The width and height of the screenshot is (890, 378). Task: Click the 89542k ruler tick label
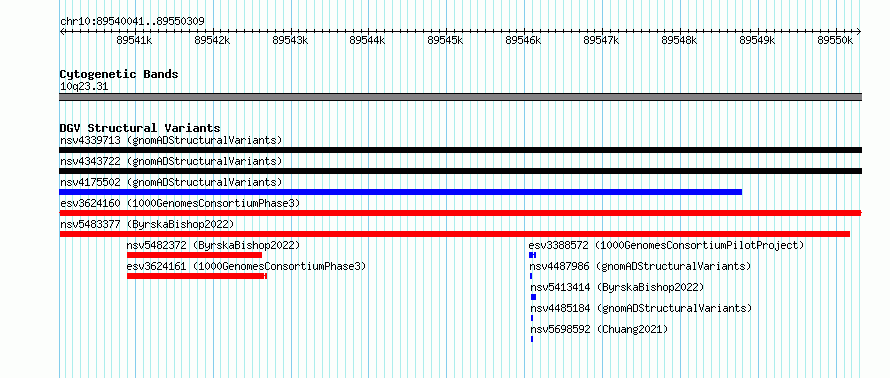212,40
